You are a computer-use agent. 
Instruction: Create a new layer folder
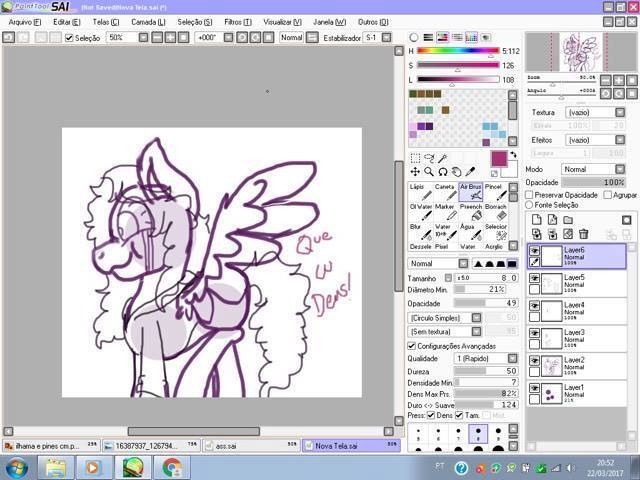pos(568,220)
